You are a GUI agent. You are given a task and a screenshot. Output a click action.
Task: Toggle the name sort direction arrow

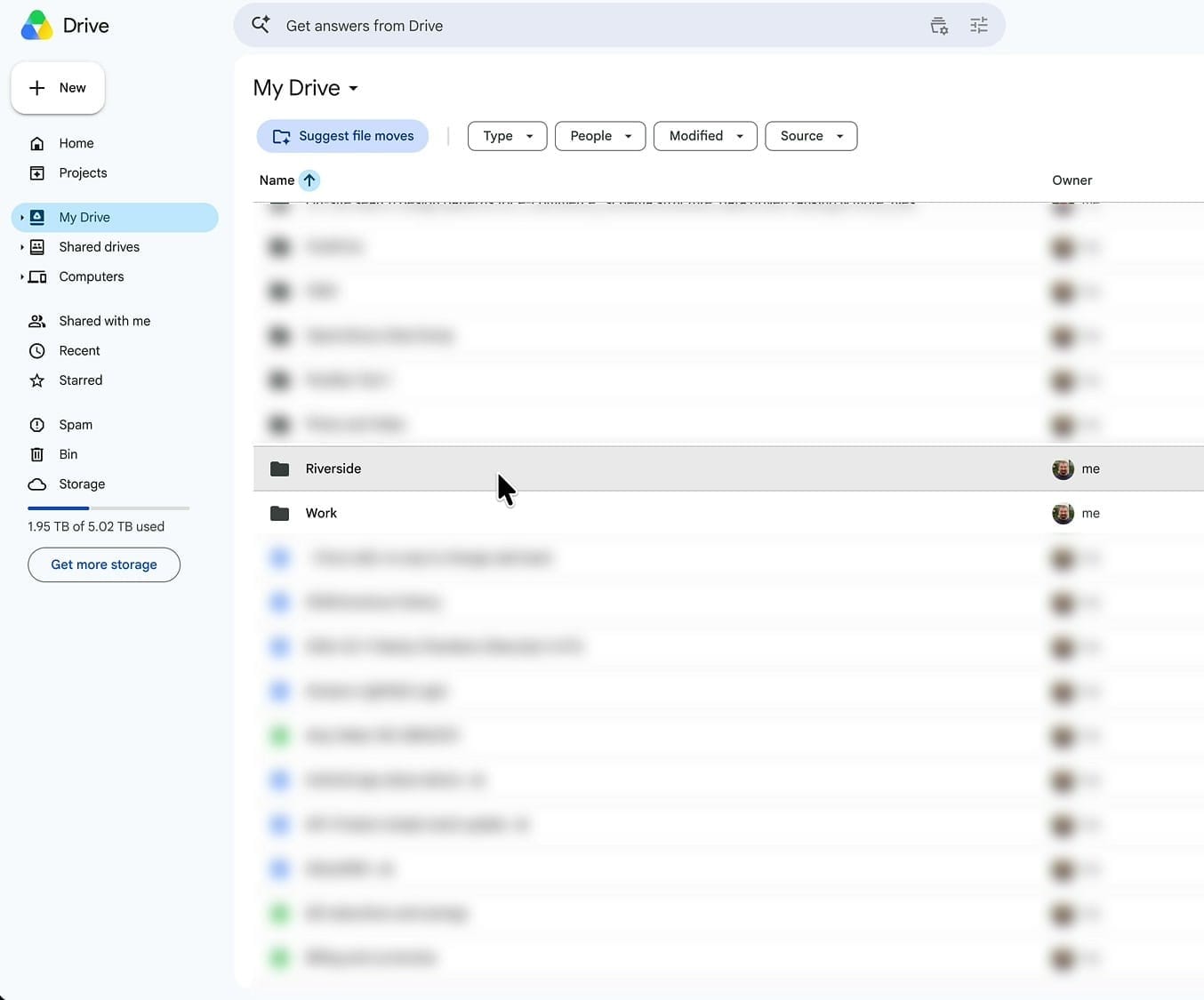[x=309, y=180]
